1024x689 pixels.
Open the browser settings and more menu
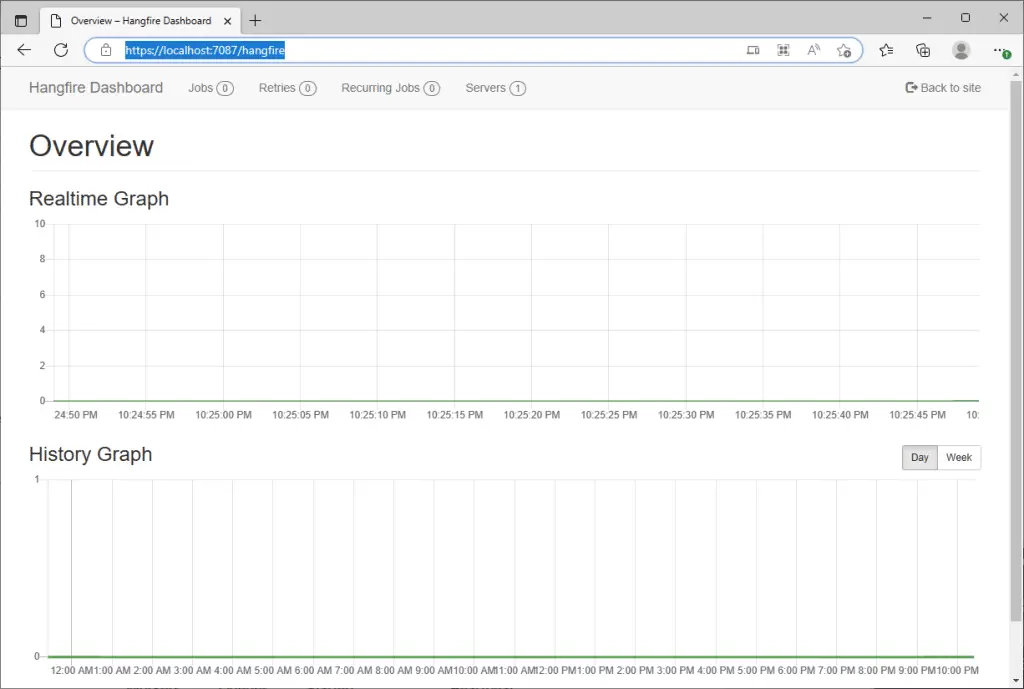[1001, 50]
